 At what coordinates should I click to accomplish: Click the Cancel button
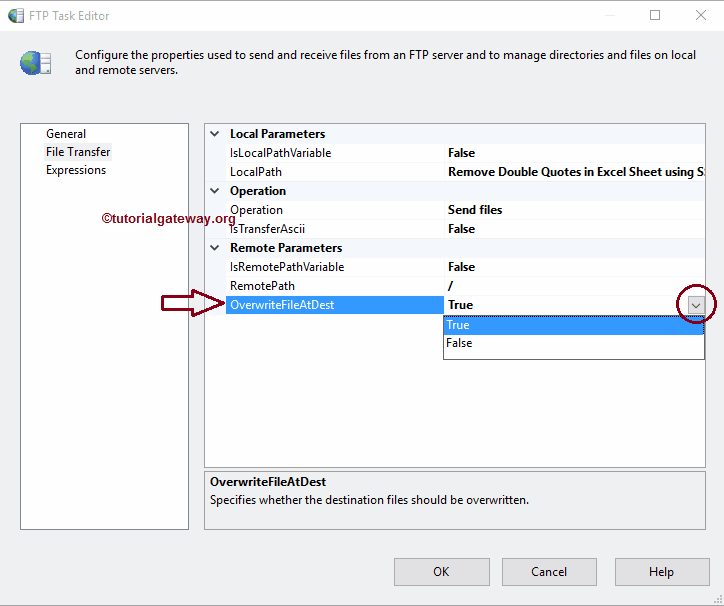549,572
